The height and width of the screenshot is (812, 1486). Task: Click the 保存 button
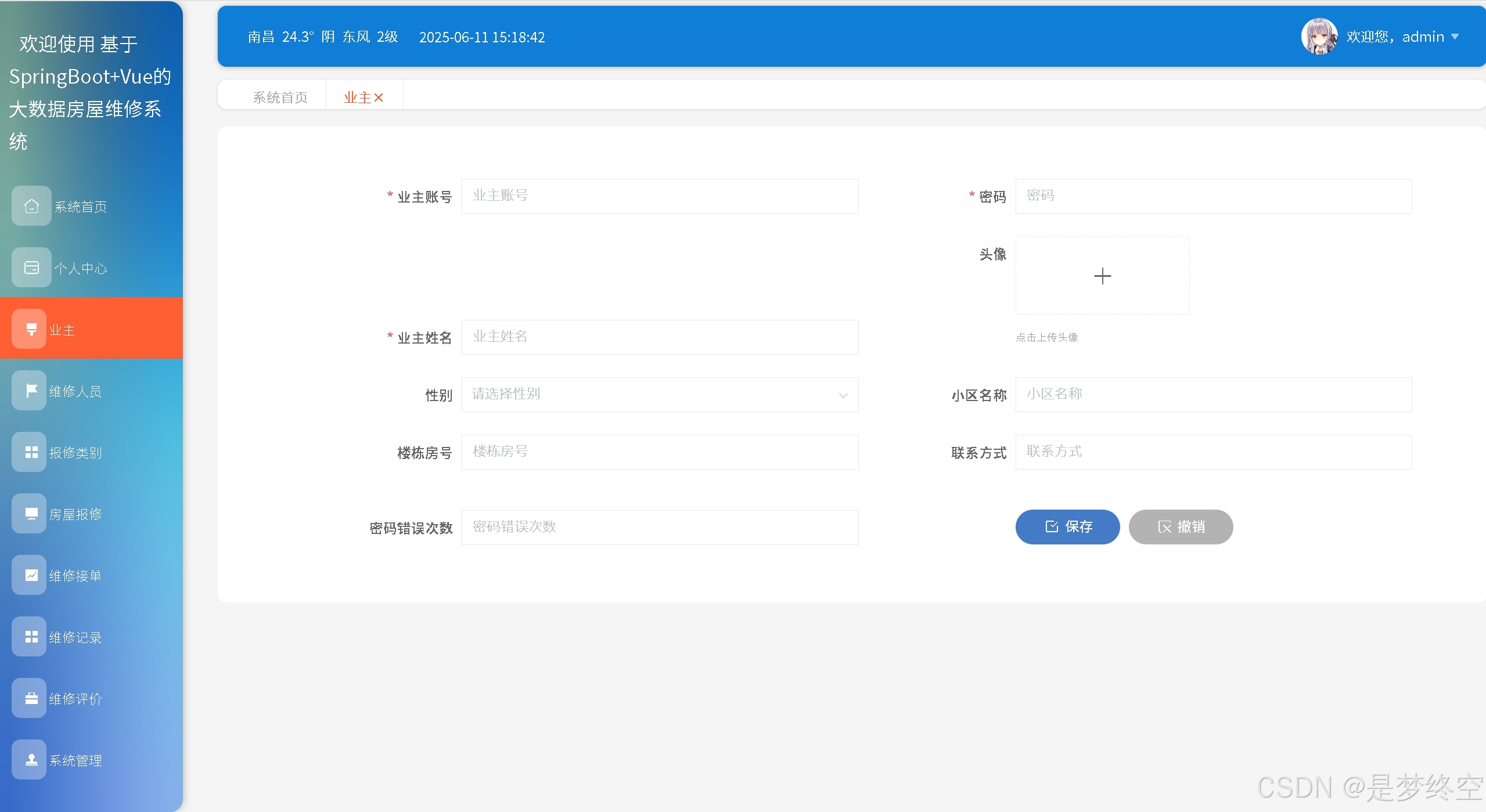(x=1067, y=527)
